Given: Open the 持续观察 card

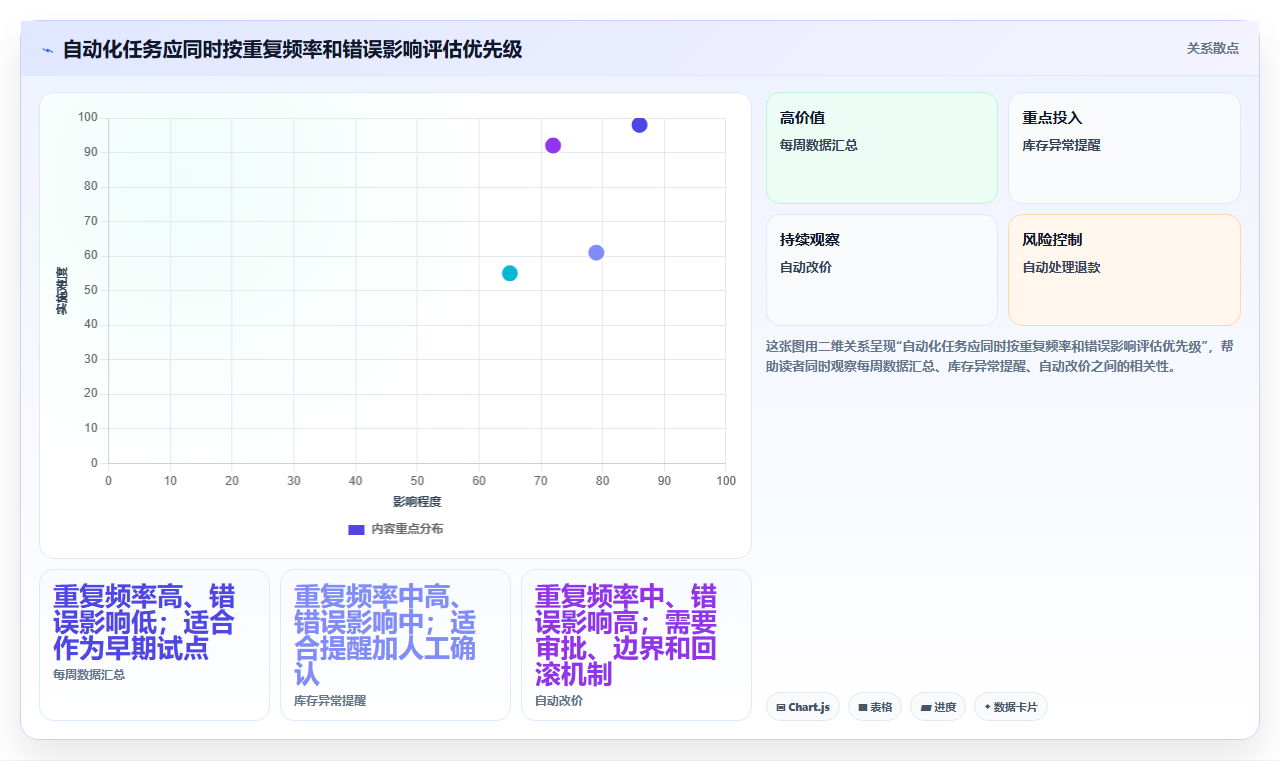Looking at the screenshot, I should (x=882, y=270).
